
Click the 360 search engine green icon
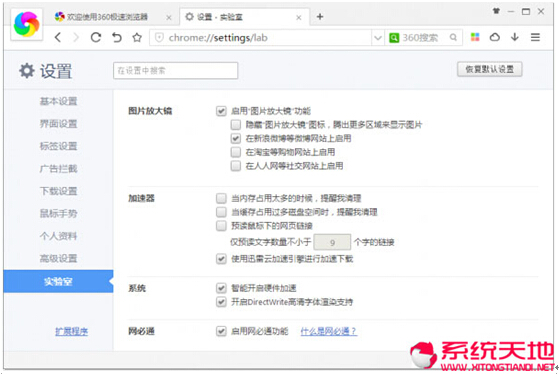[394, 37]
